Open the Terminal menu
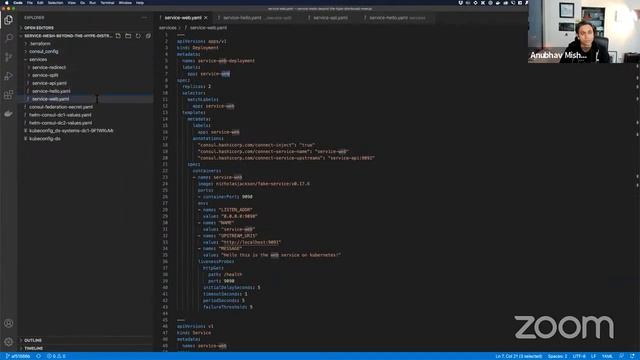The width and height of the screenshot is (640, 360). pos(107,2)
